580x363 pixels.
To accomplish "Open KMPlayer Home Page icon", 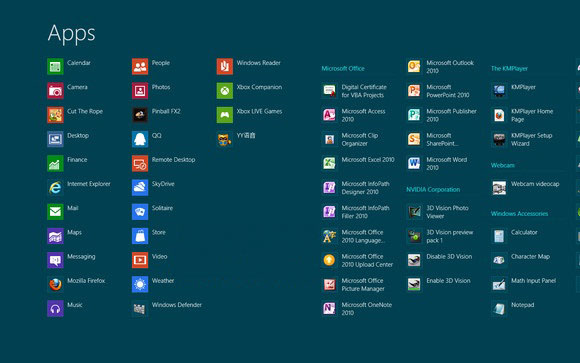I will pos(499,115).
